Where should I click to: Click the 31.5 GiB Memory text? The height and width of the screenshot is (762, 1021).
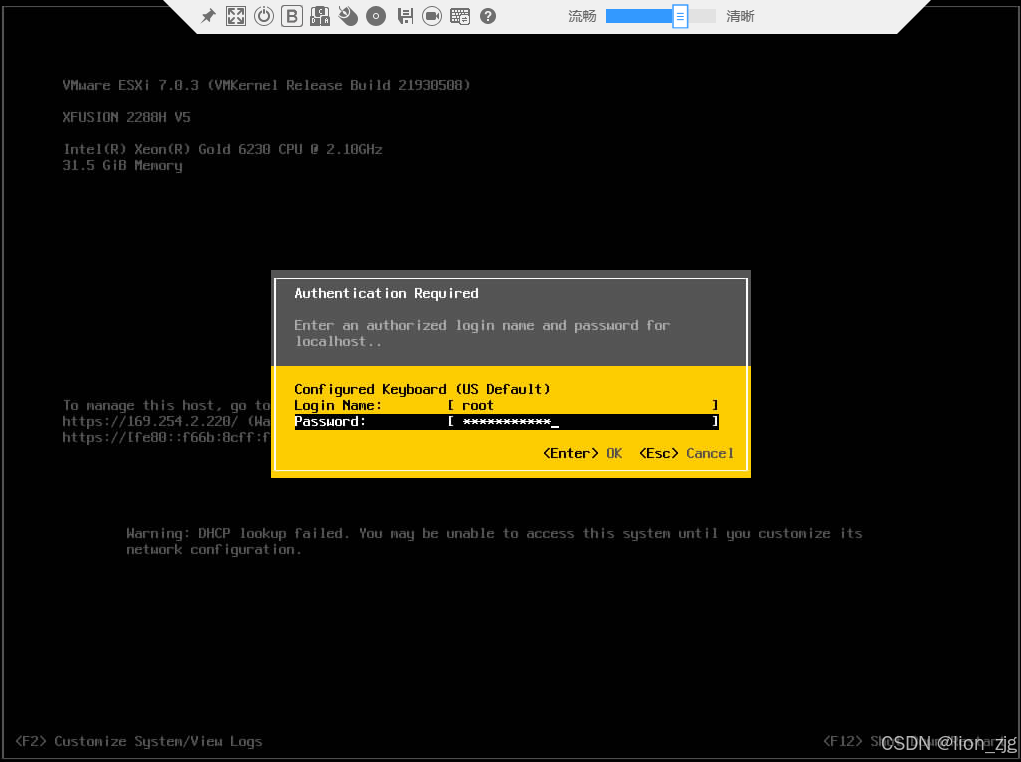(122, 165)
